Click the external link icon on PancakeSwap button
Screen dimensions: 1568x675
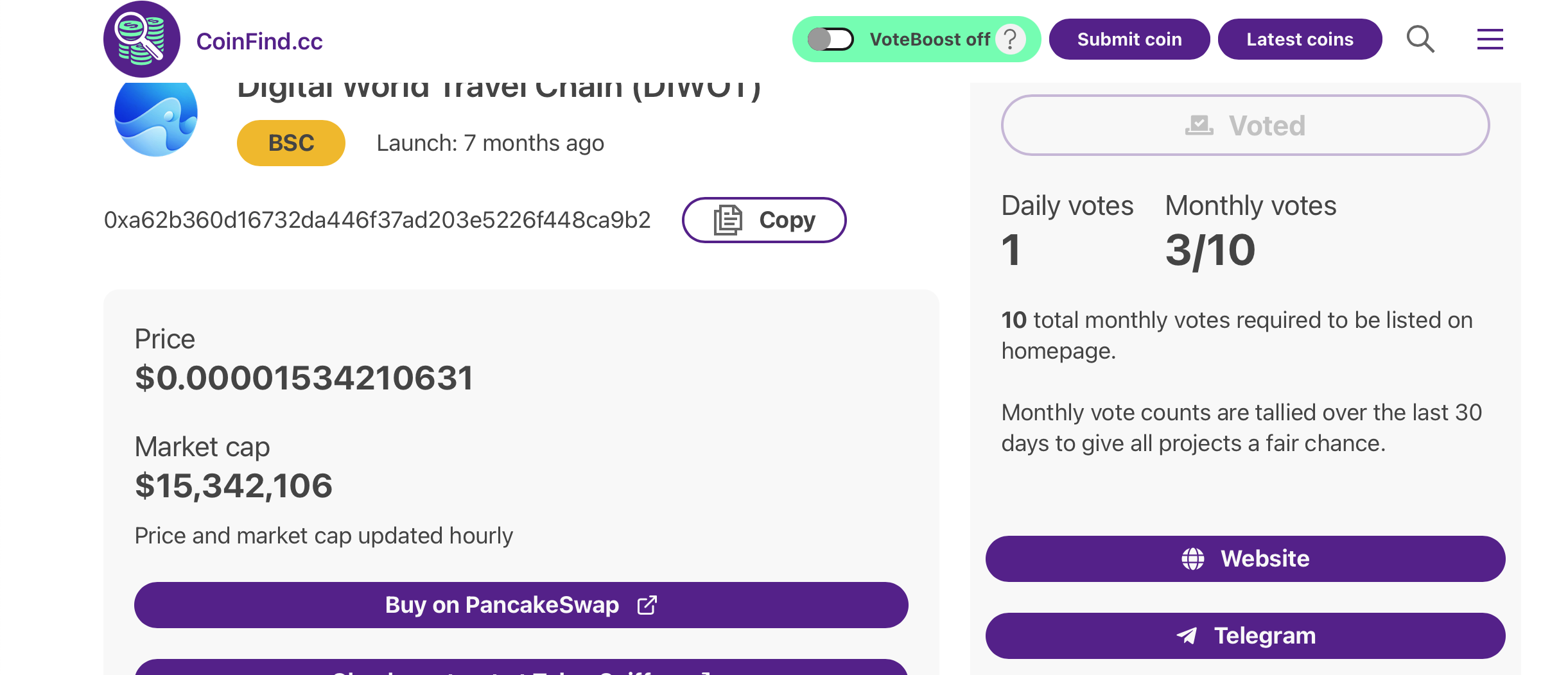647,605
